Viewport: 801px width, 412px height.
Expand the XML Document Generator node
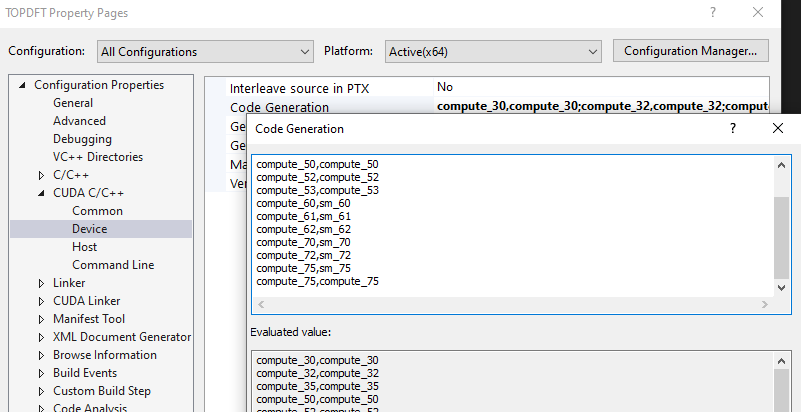click(41, 337)
